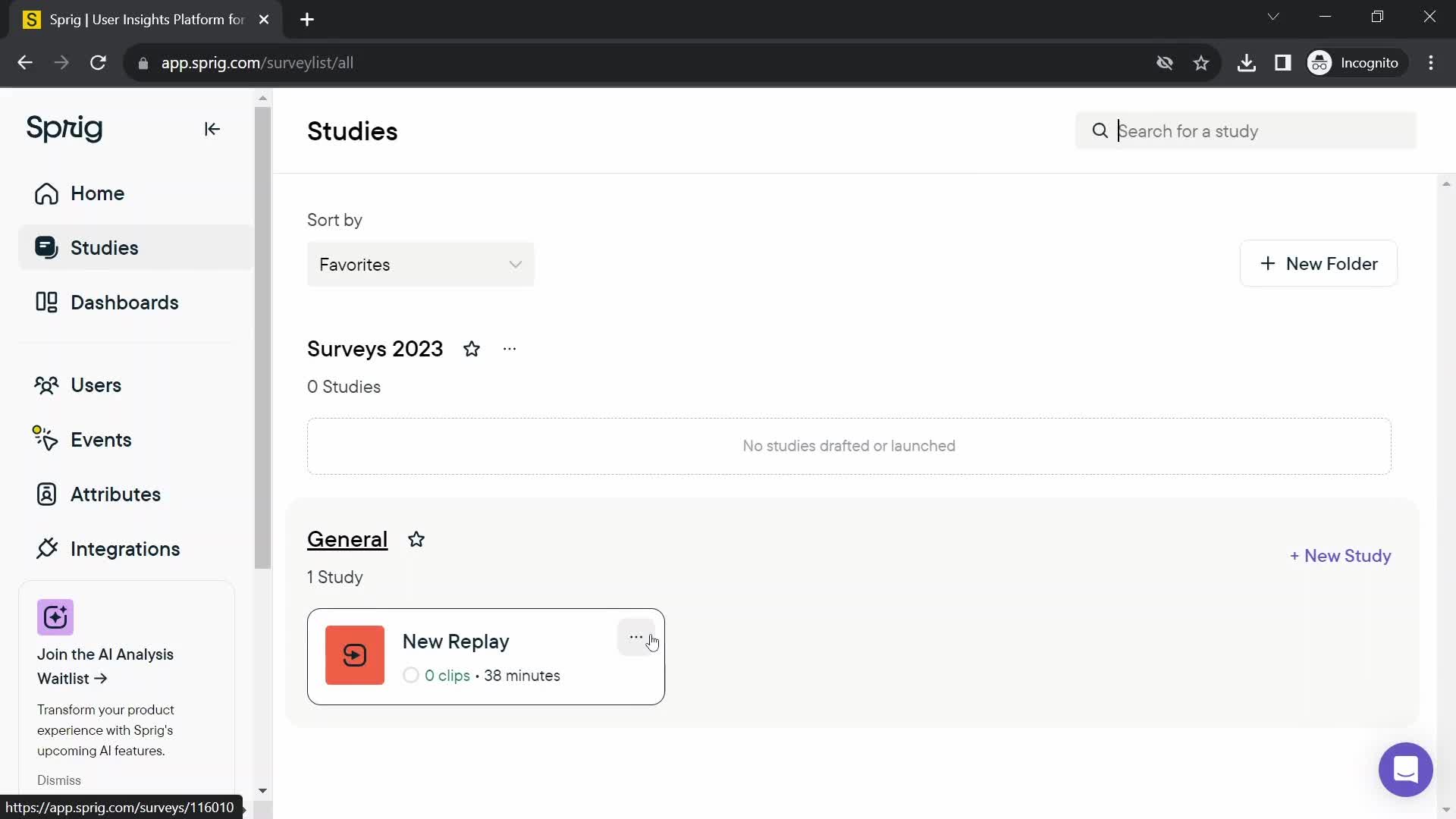The image size is (1456, 819).
Task: Toggle favorite star on General folder
Action: tap(417, 539)
